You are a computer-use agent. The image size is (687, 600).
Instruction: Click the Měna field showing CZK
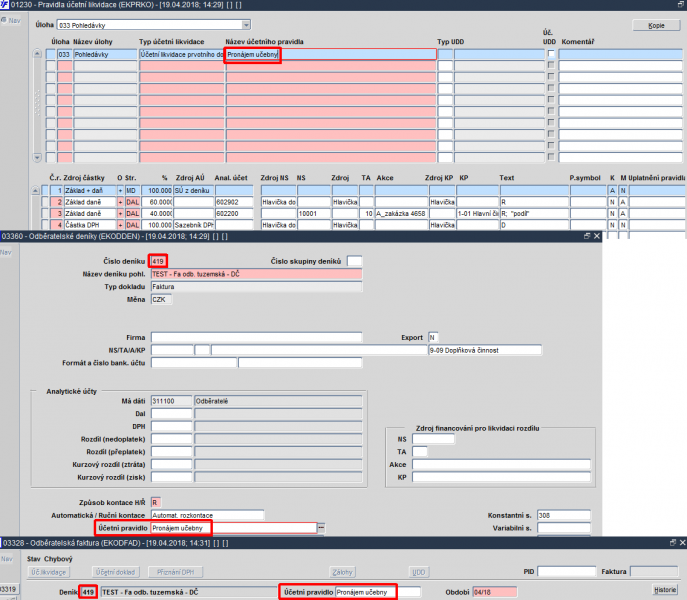coord(161,299)
